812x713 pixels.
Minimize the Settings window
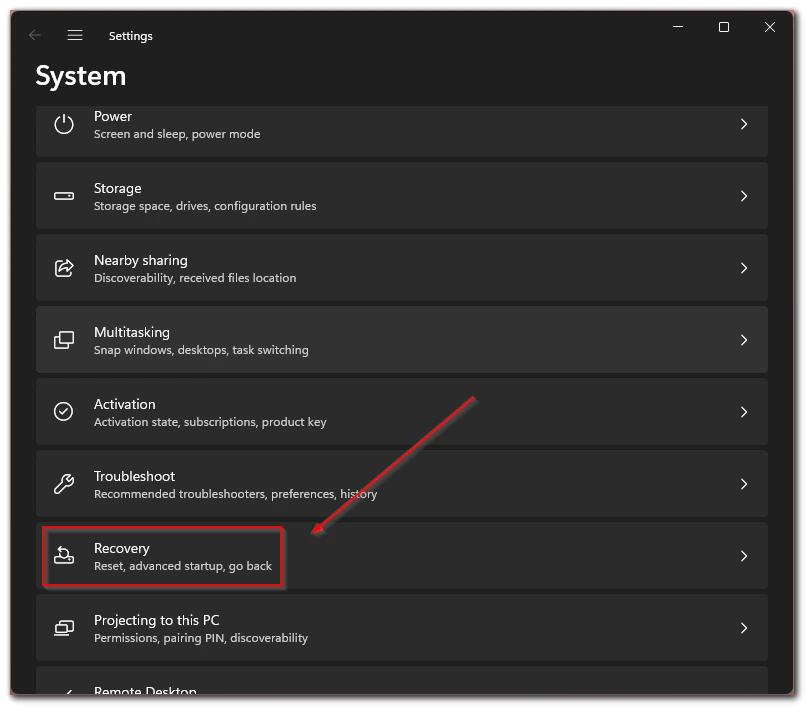pyautogui.click(x=678, y=27)
